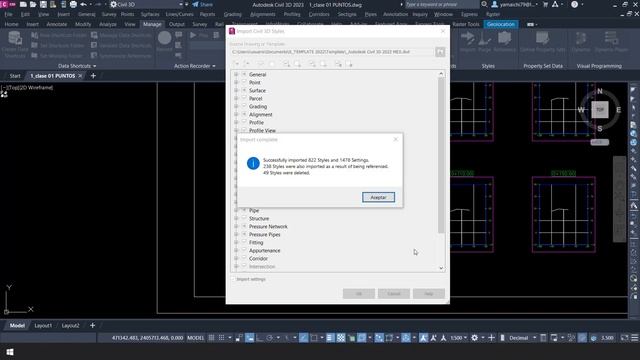Switch to the Layout2 tab

coord(70,326)
